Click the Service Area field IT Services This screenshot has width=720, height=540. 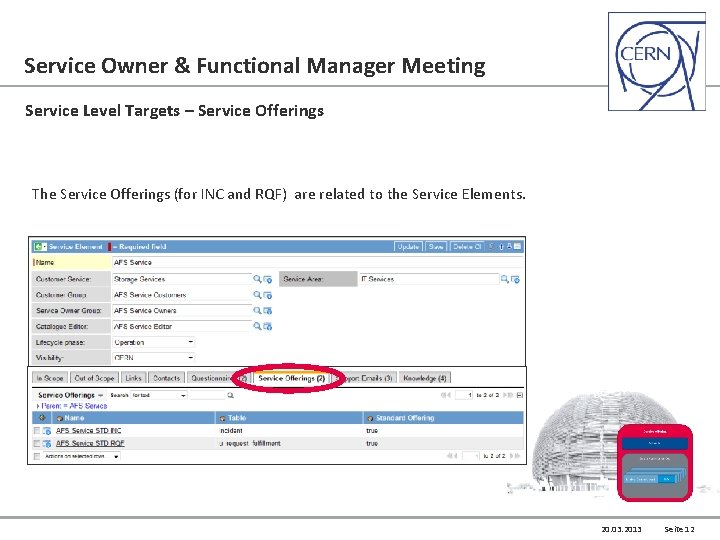tap(429, 279)
